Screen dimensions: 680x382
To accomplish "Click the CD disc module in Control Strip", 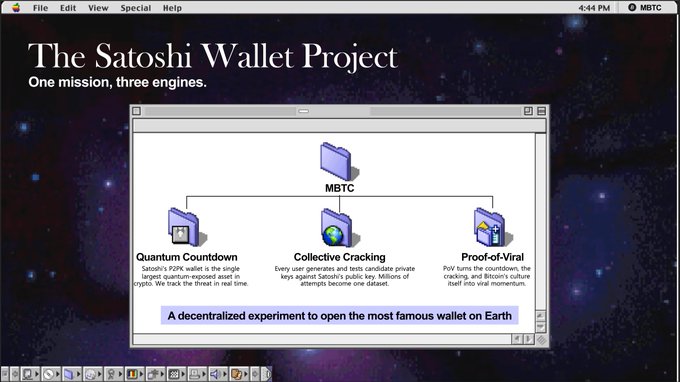I will [48, 374].
